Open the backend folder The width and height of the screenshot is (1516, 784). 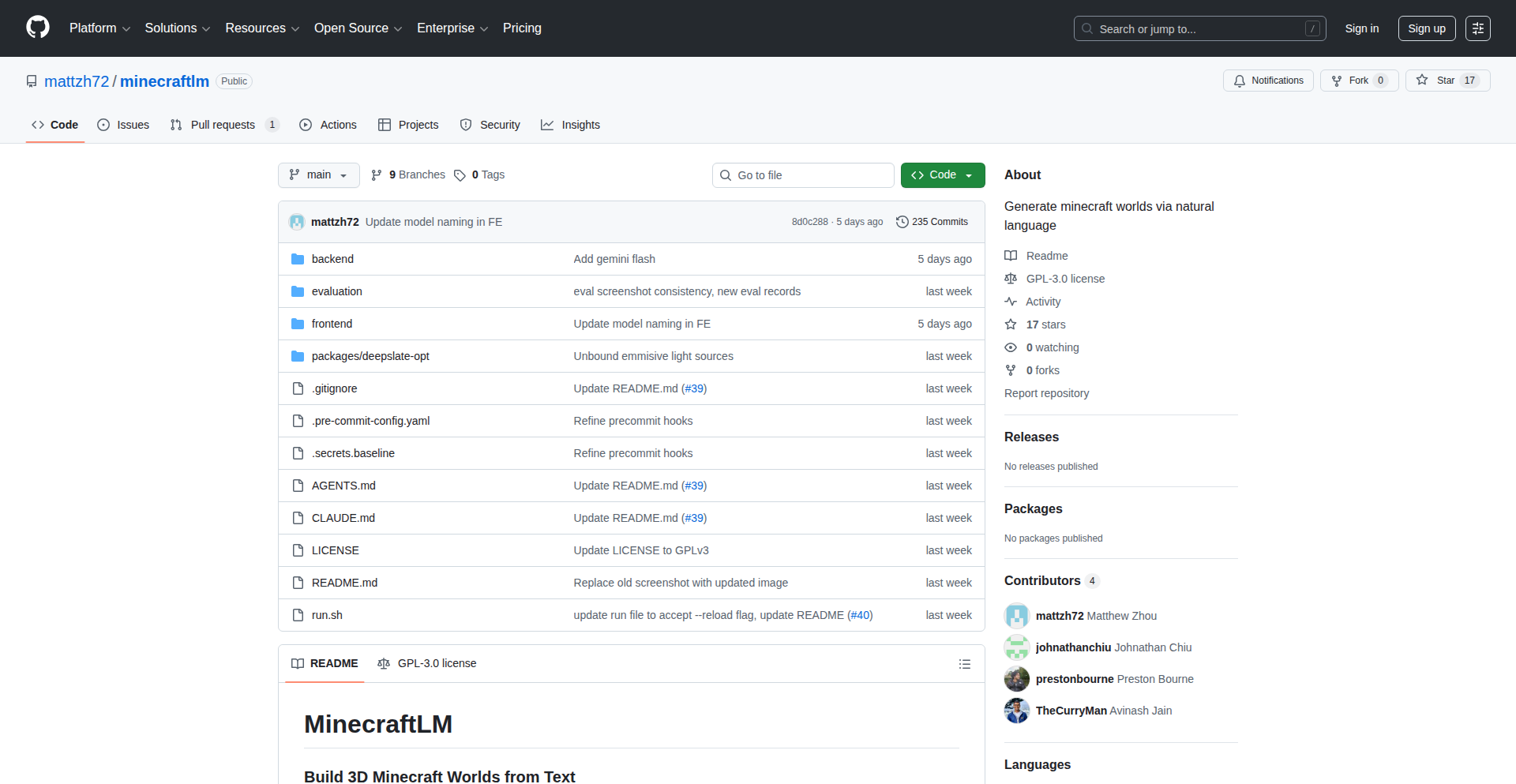click(332, 259)
